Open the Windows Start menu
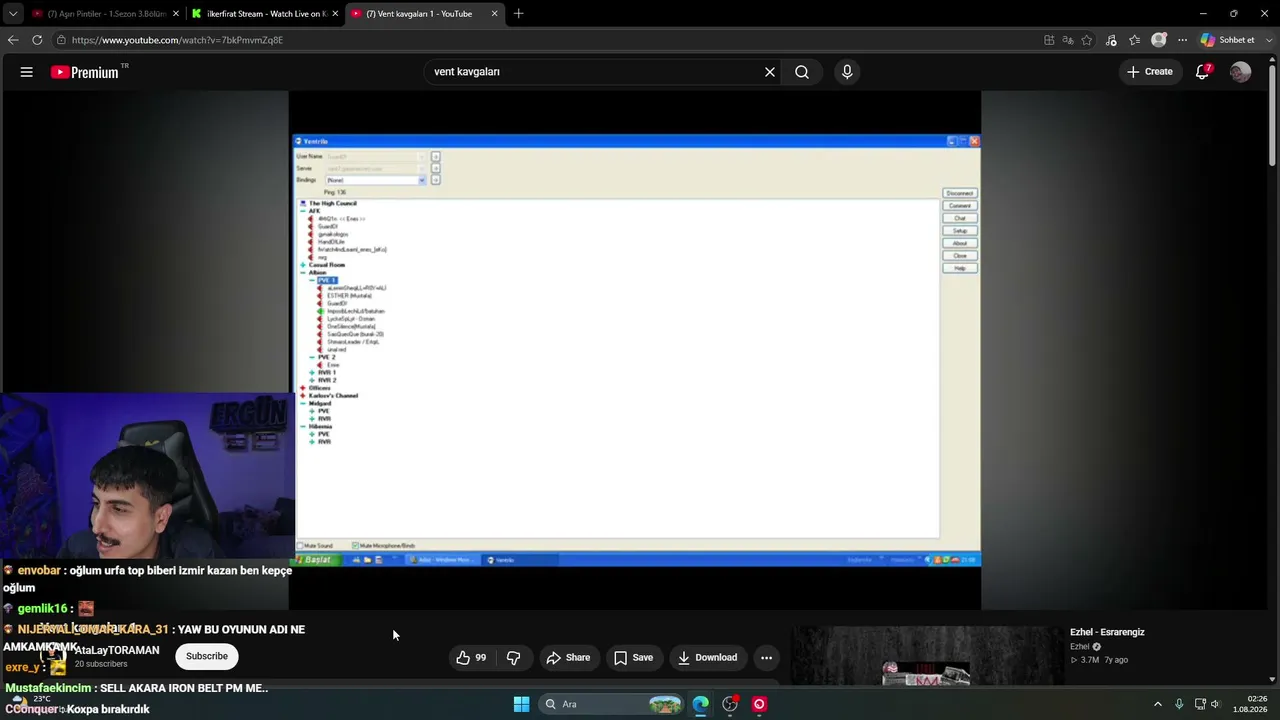1280x720 pixels. pos(521,704)
